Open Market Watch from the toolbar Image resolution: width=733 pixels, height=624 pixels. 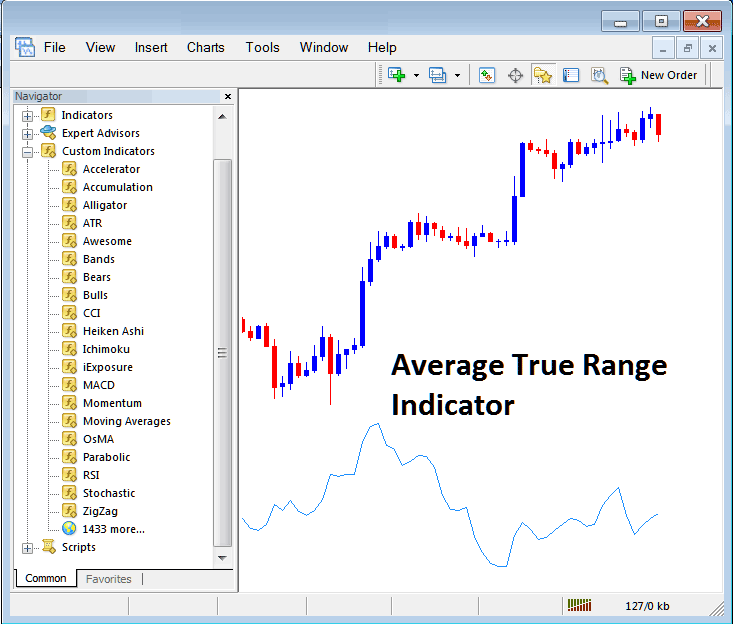tap(487, 75)
